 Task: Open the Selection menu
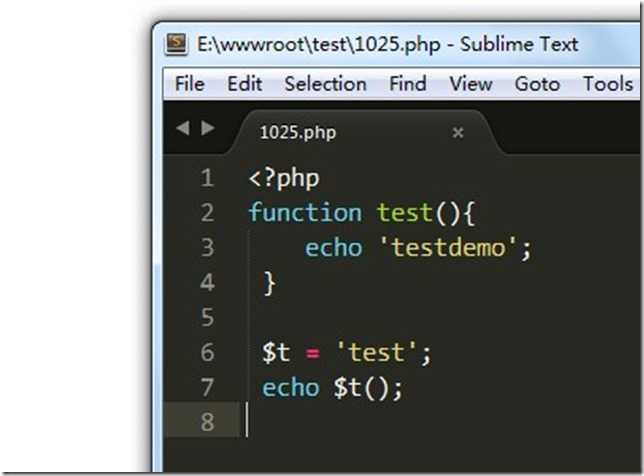pyautogui.click(x=325, y=84)
